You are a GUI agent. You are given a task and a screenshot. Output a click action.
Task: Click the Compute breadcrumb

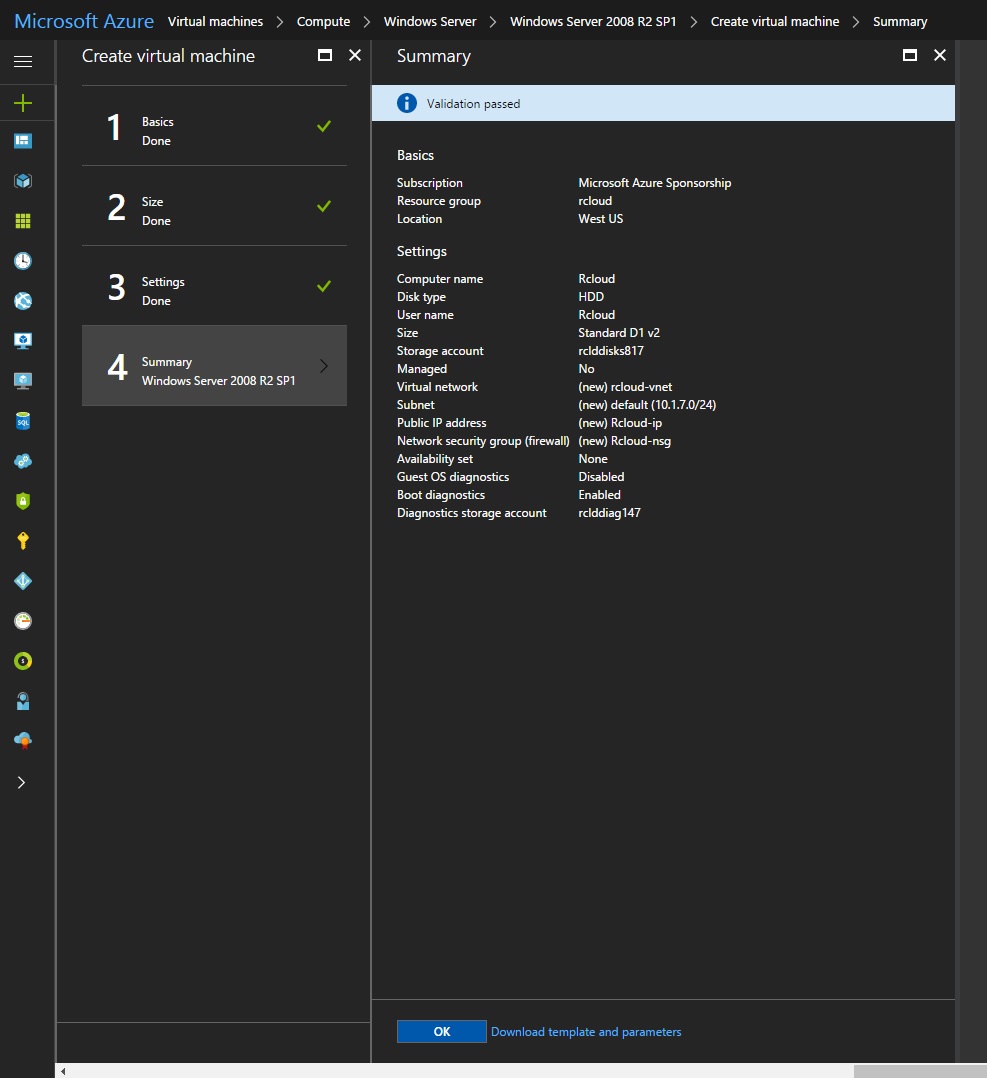click(323, 21)
